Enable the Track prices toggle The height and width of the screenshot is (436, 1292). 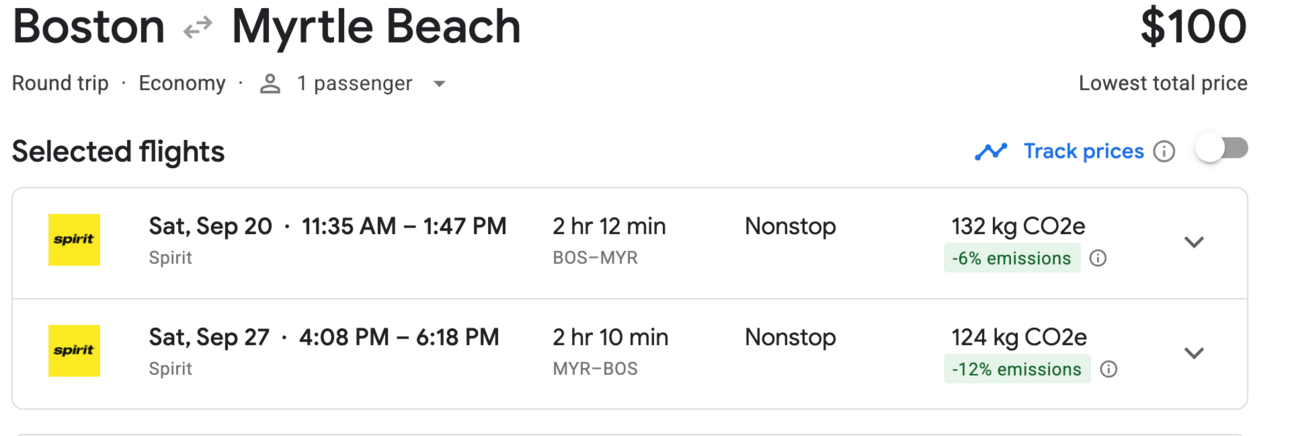point(1222,150)
